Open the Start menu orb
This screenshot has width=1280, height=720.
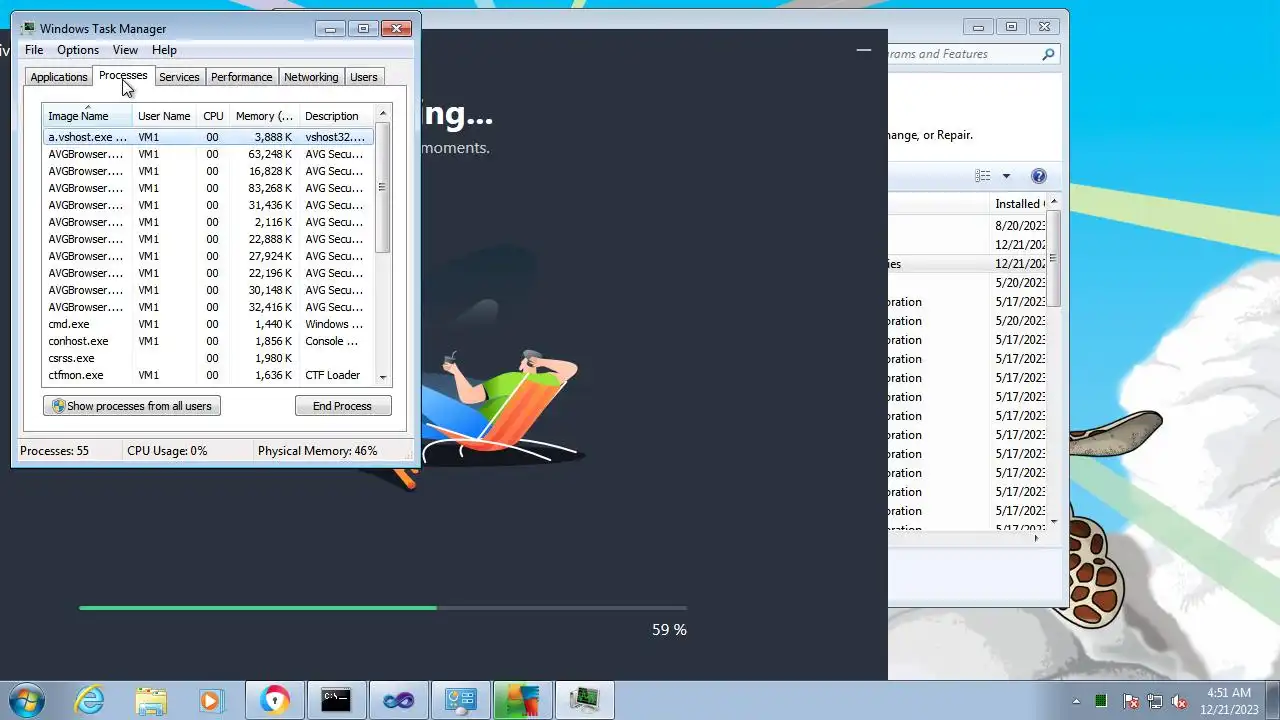(x=26, y=700)
